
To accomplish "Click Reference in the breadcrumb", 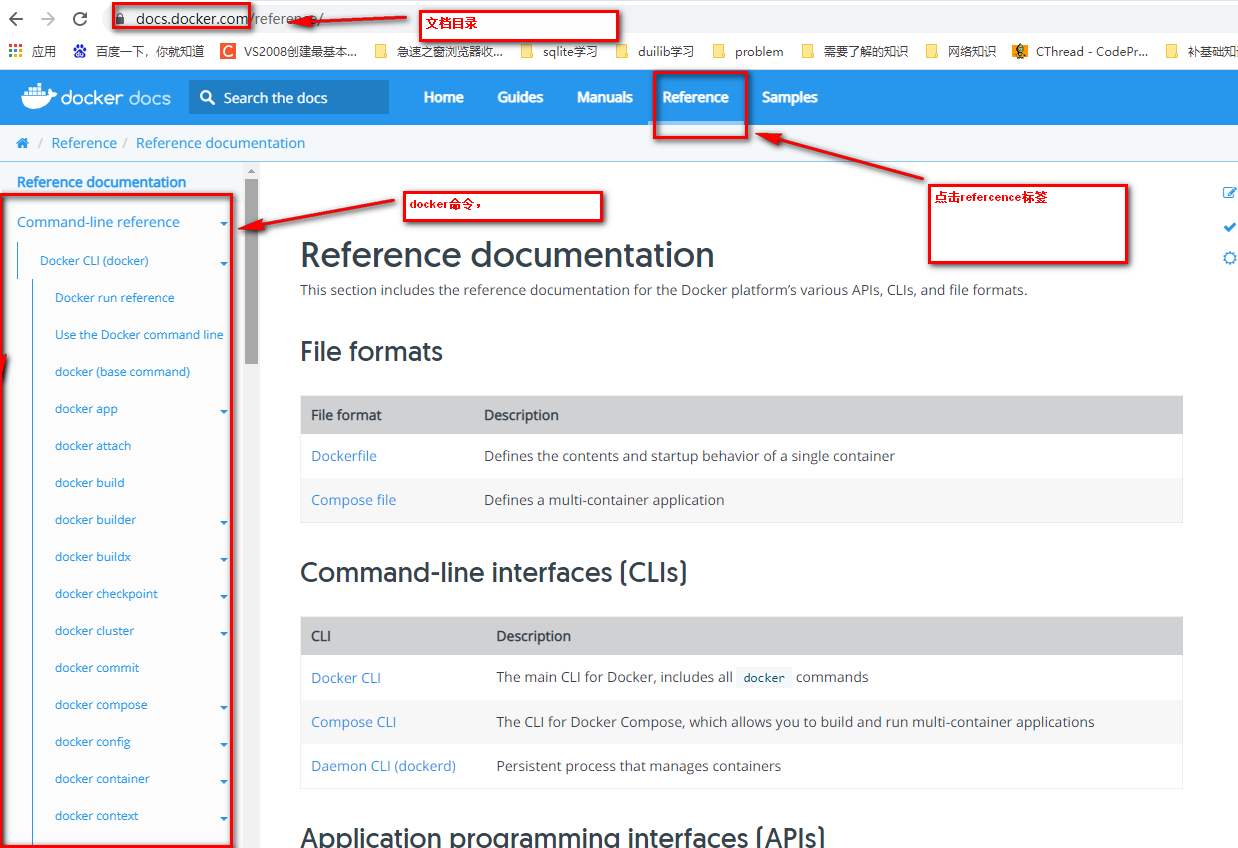I will (x=84, y=143).
